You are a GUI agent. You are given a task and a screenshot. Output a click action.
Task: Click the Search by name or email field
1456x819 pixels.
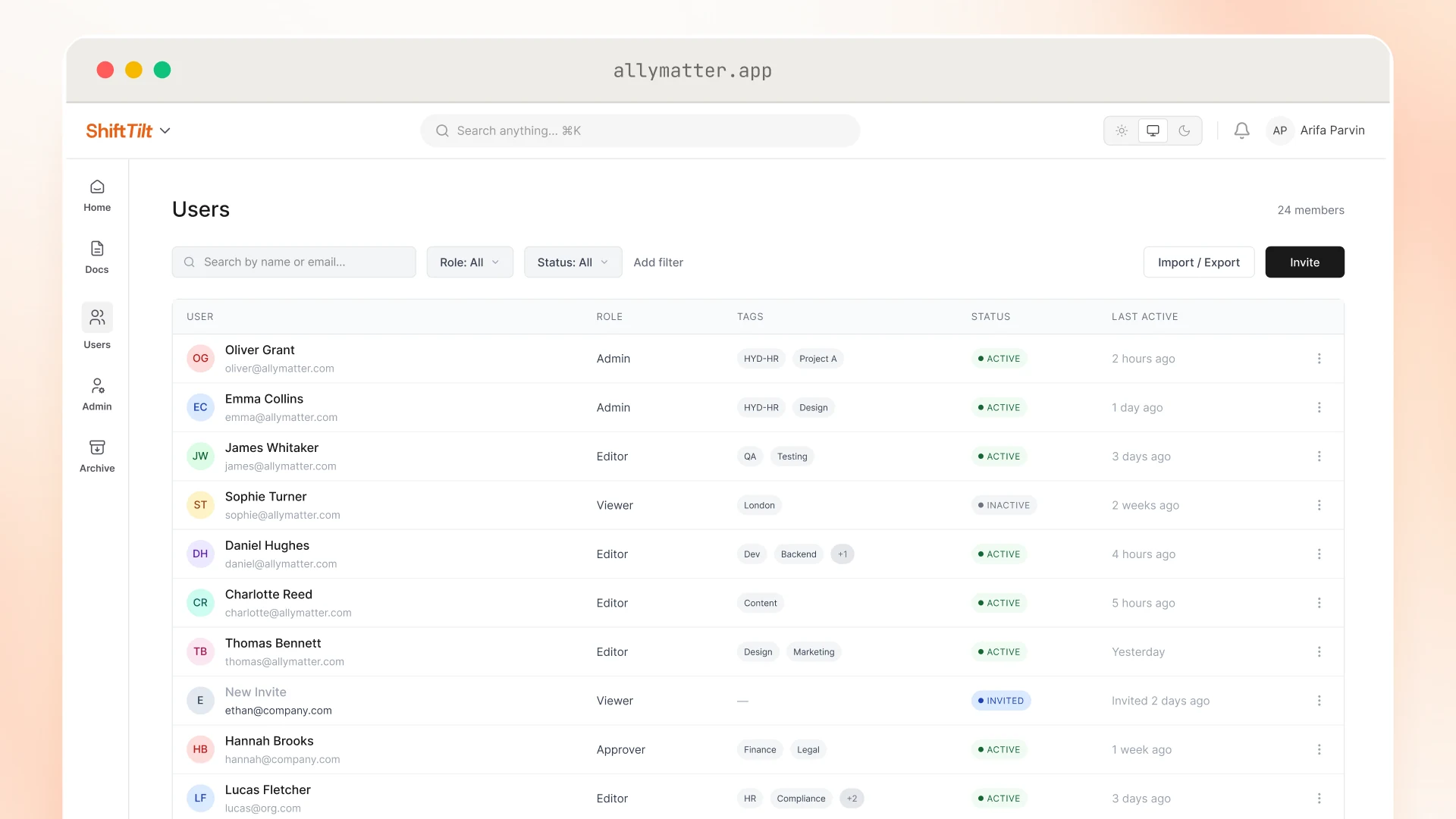293,262
